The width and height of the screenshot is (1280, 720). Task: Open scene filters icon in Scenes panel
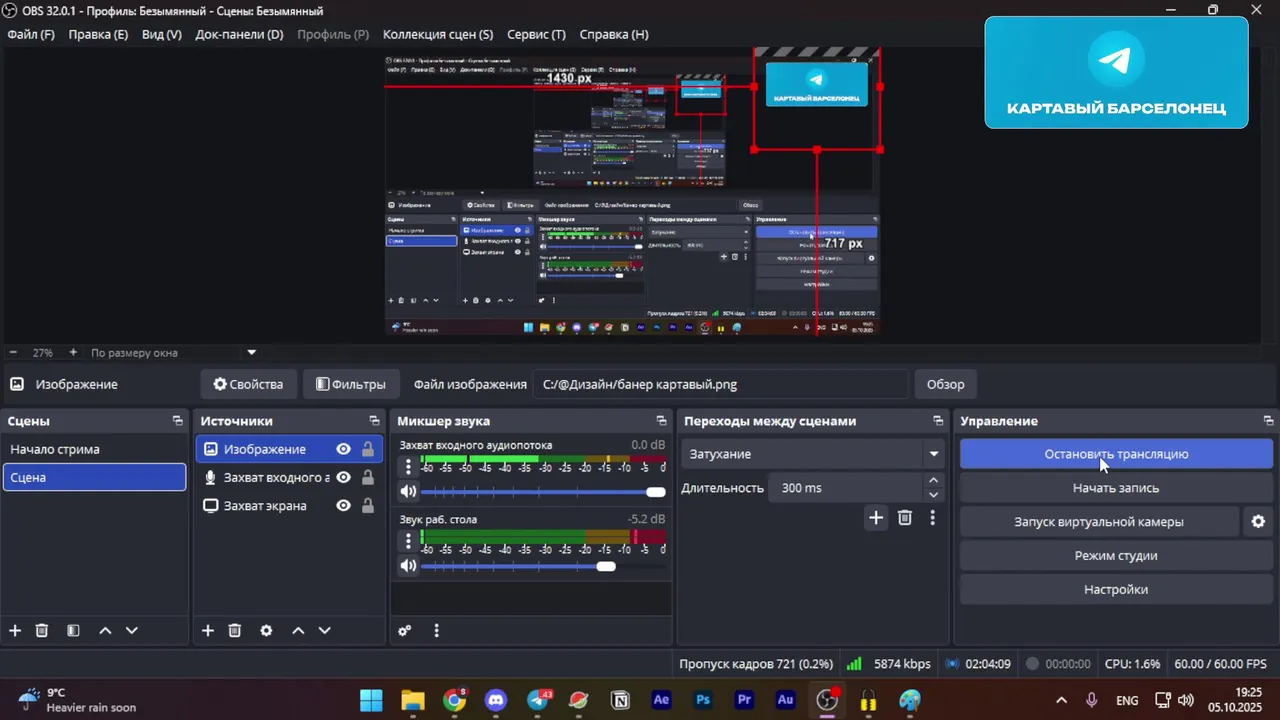point(73,631)
